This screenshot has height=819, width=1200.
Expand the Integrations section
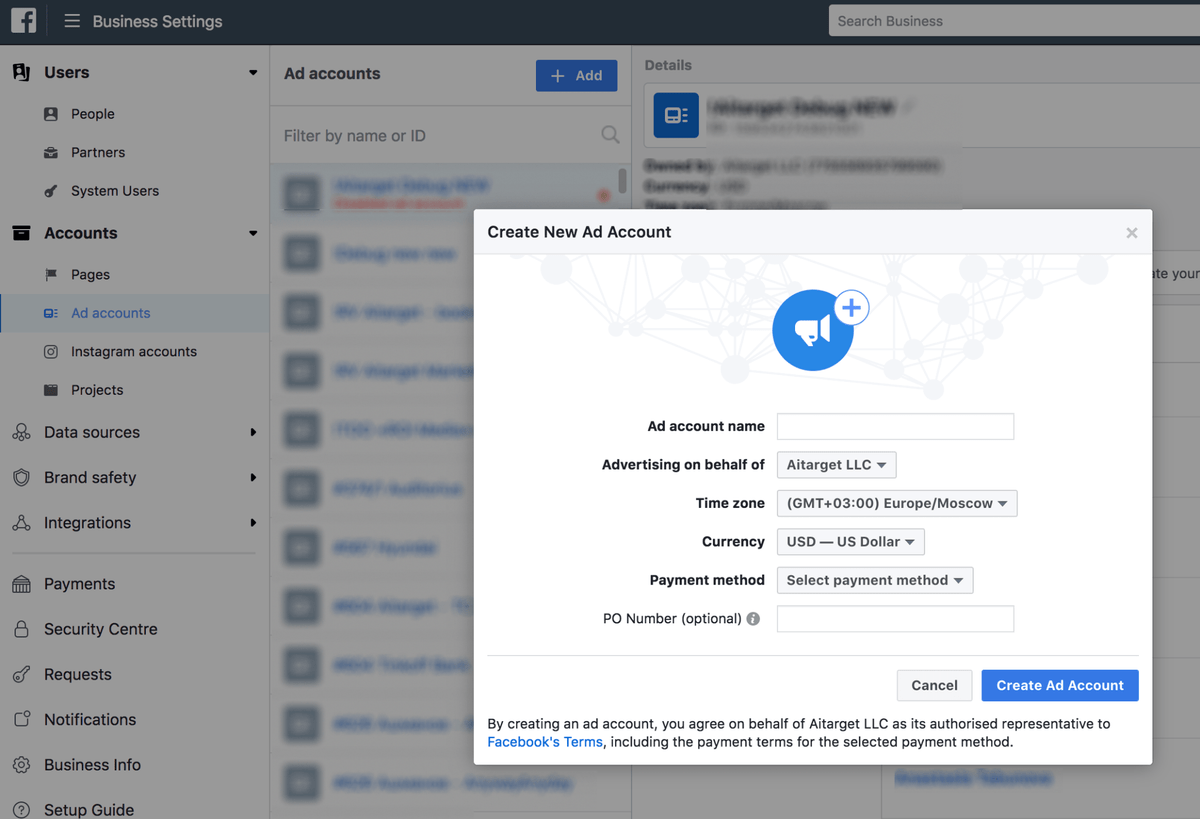coord(253,523)
